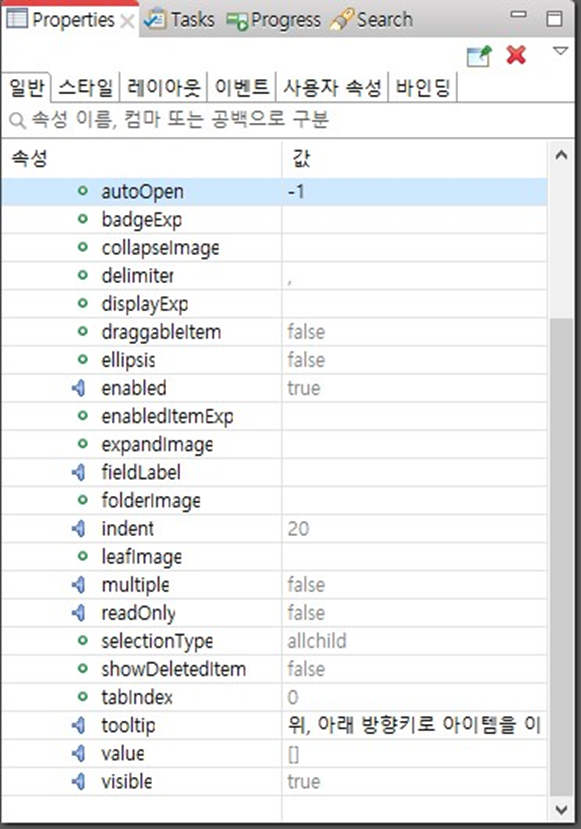Screen dimensions: 581x829
Task: Click the pin property to editor icon
Action: [479, 55]
